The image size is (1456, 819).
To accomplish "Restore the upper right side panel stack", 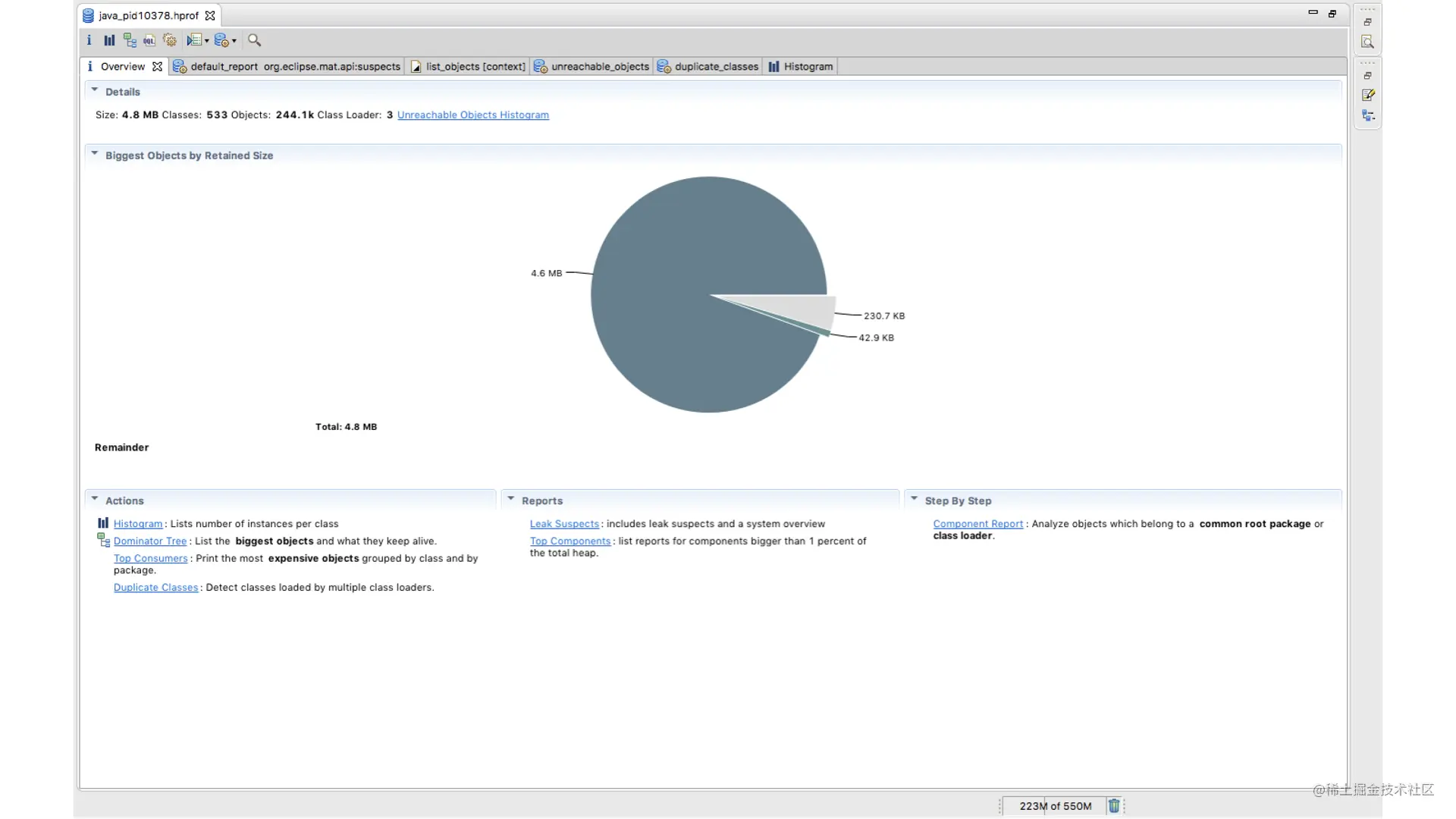I will (1368, 22).
